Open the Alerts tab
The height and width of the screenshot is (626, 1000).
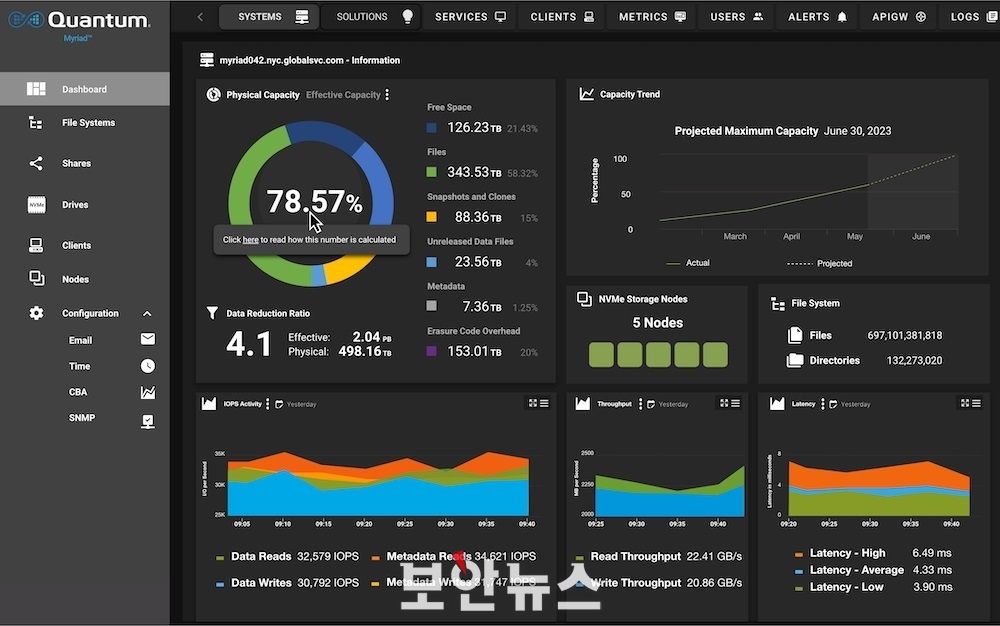tap(817, 17)
